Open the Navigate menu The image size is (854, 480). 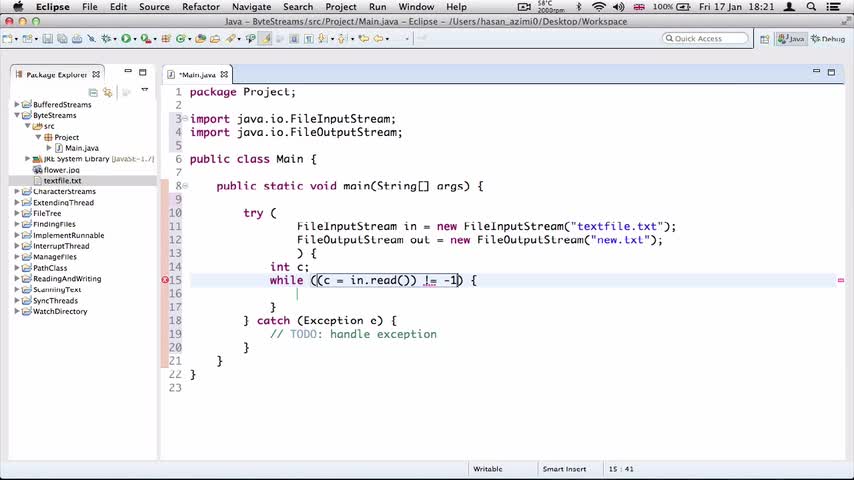(x=251, y=7)
